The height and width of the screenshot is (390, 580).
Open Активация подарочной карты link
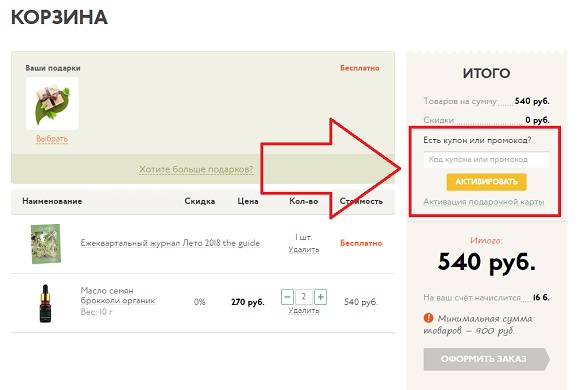click(483, 202)
